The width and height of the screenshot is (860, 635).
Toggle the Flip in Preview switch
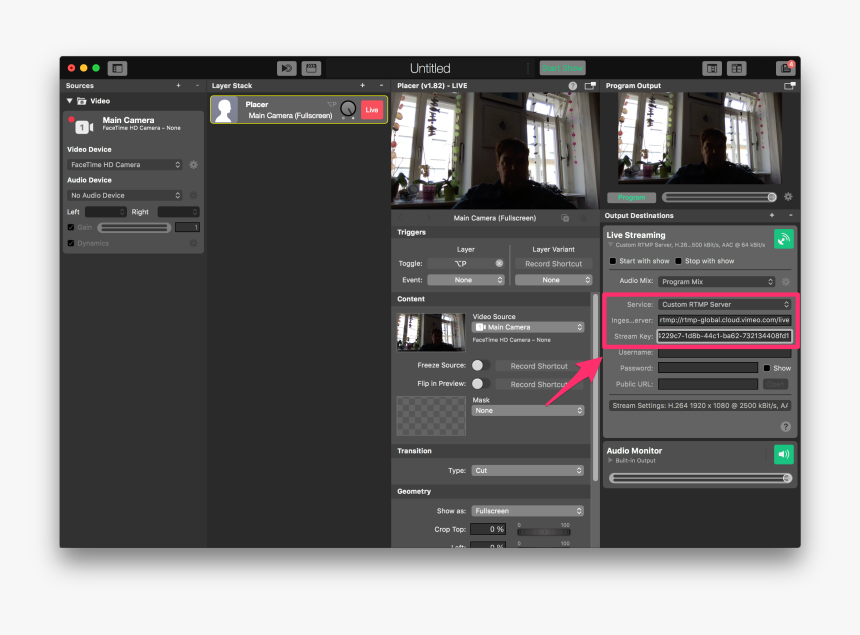(480, 383)
